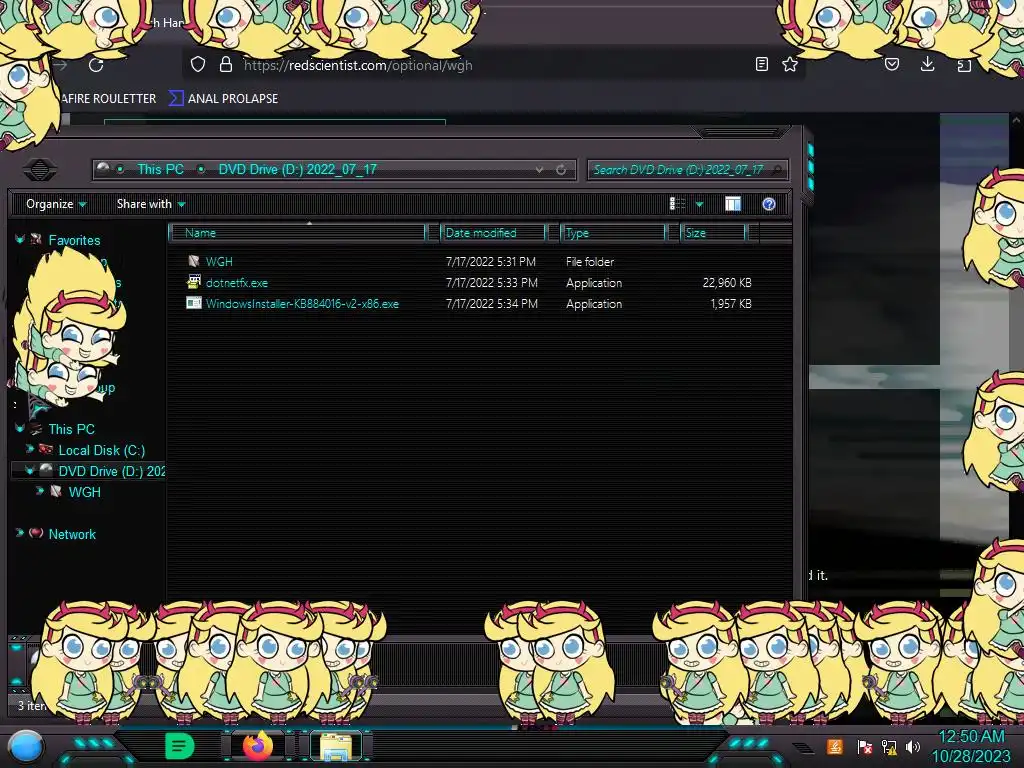Viewport: 1024px width, 768px height.
Task: Open the volume speaker tray icon
Action: (x=913, y=746)
